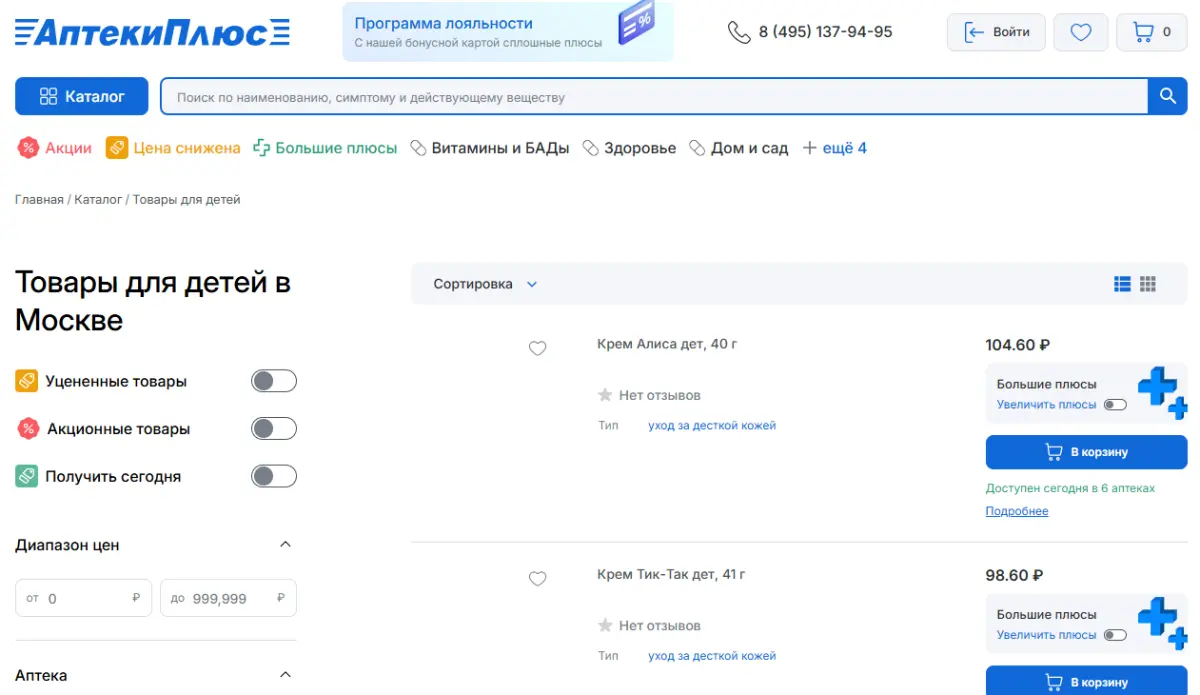The width and height of the screenshot is (1200, 695).
Task: Toggle Увеличить плюсы for Крем Тик-Так
Action: point(1115,635)
